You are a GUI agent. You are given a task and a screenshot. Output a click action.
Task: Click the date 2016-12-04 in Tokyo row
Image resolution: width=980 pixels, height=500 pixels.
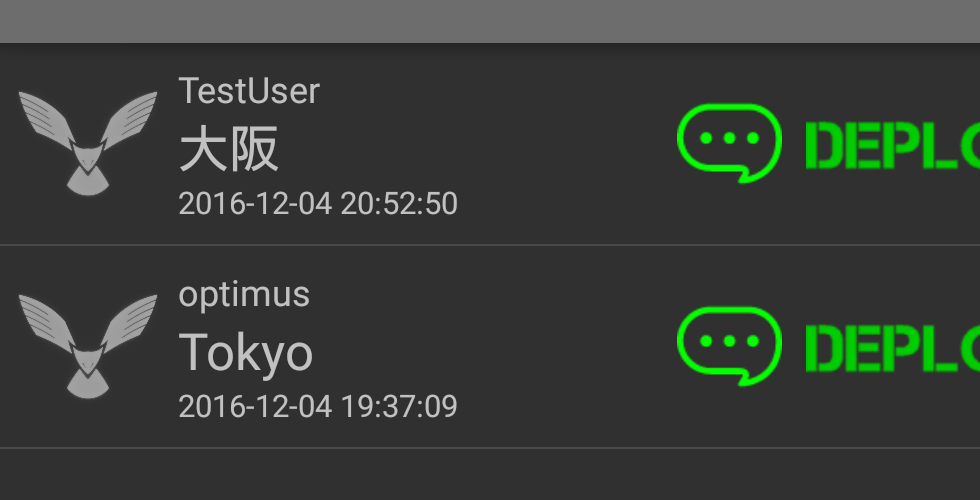pyautogui.click(x=255, y=407)
